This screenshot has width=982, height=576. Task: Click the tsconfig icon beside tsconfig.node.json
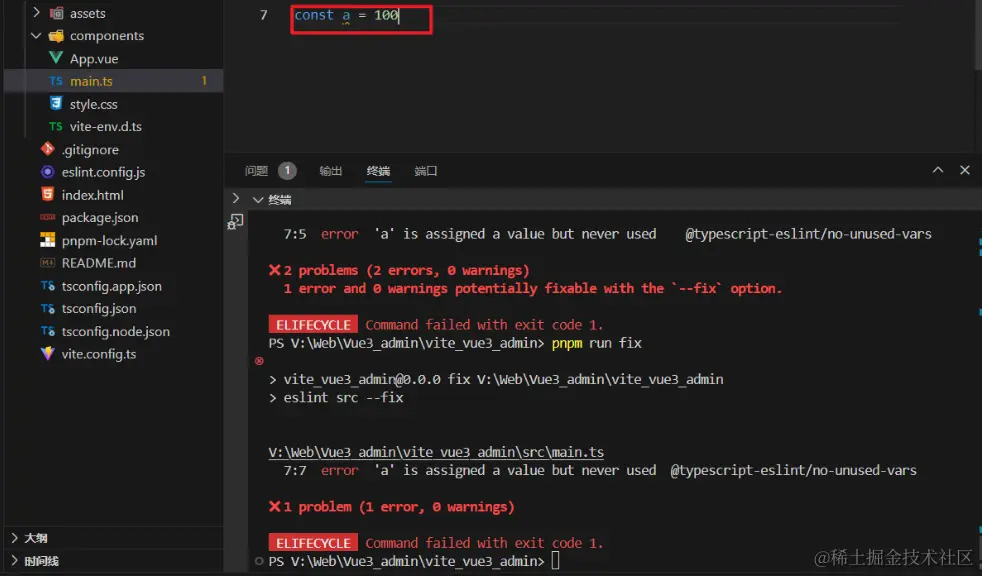pos(48,331)
